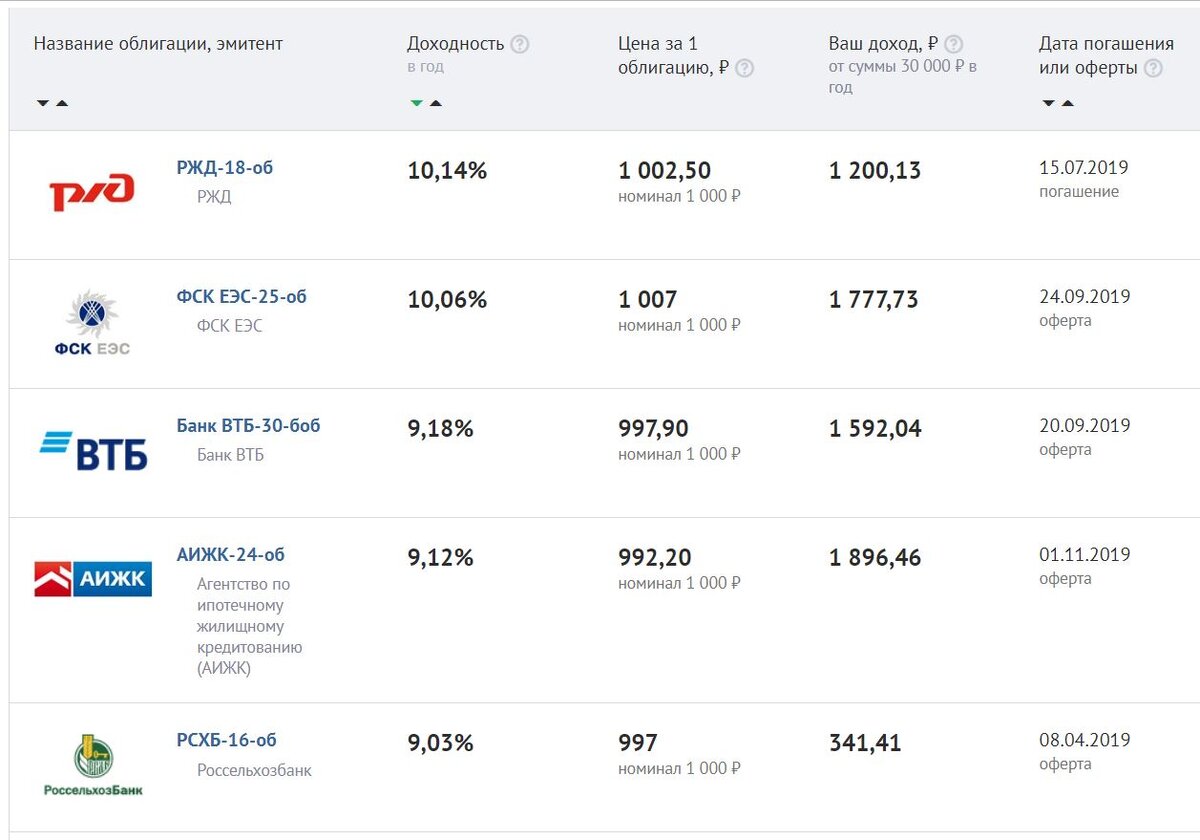This screenshot has height=840, width=1200.
Task: Click the ВТБ bank logo
Action: click(94, 451)
